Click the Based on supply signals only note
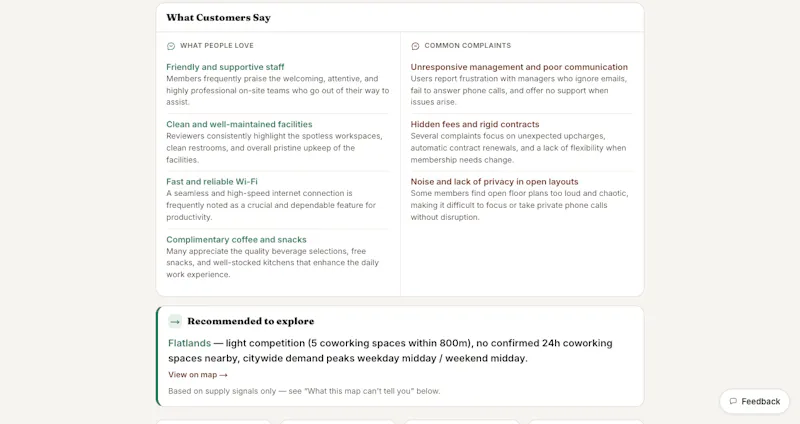The width and height of the screenshot is (800, 424). pyautogui.click(x=304, y=391)
